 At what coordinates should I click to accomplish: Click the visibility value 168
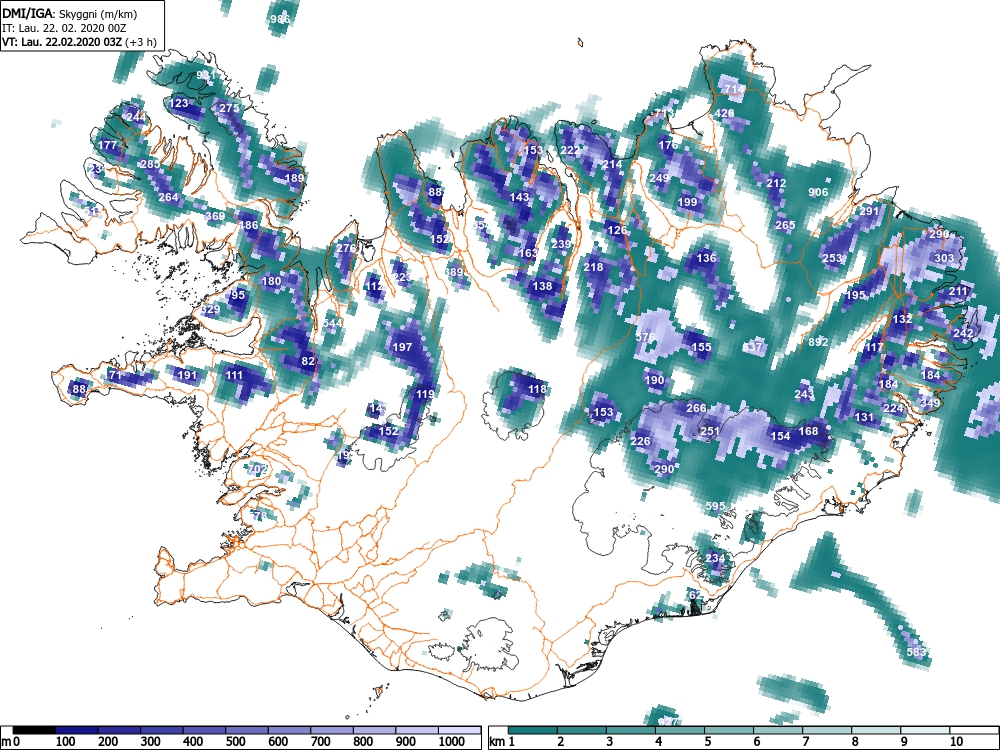[809, 431]
